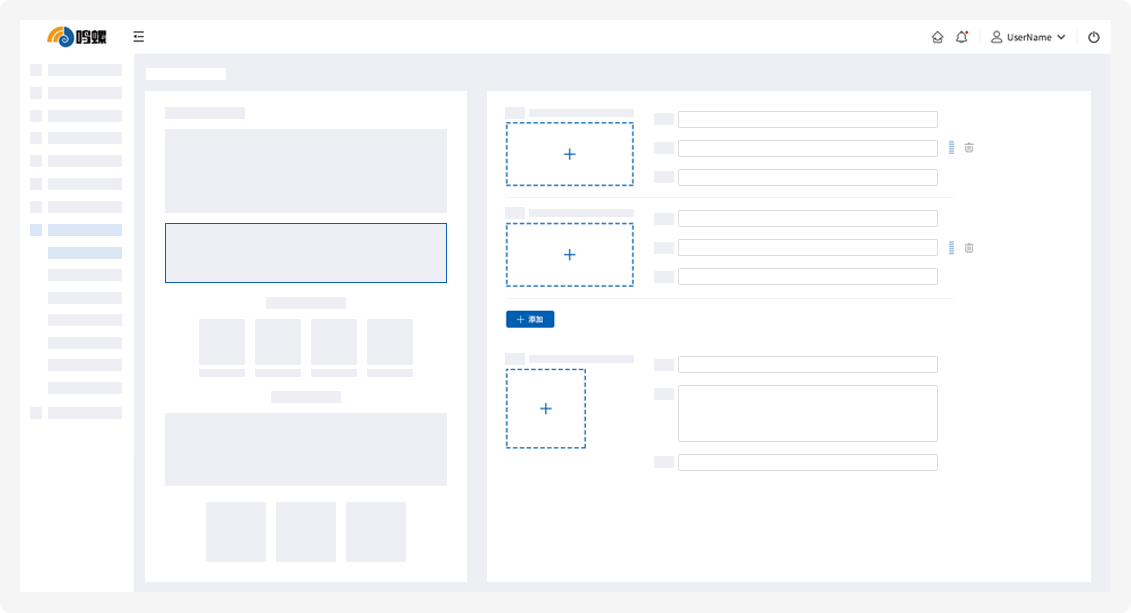Click the power logout icon
Image resolution: width=1131 pixels, height=613 pixels.
point(1093,37)
